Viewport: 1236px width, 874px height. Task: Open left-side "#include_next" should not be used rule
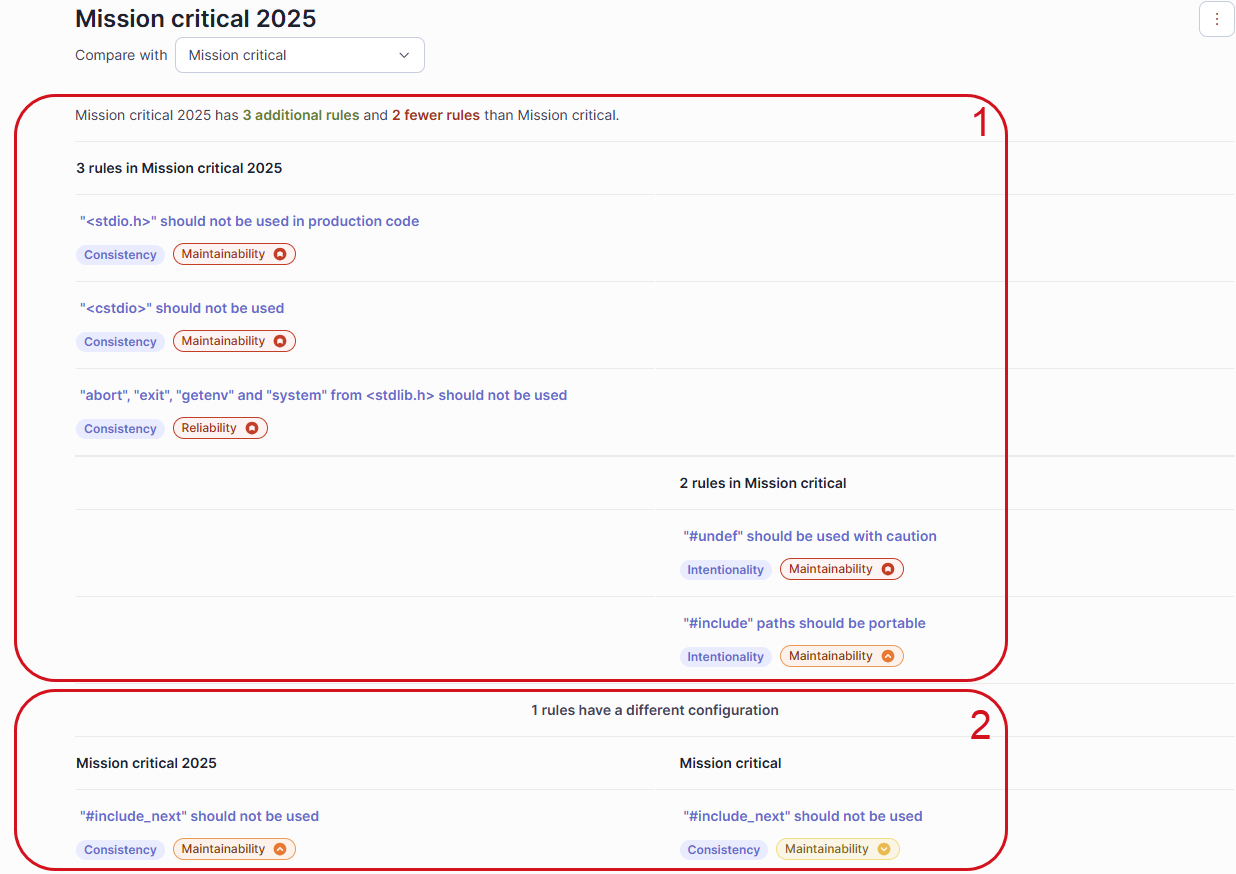199,816
